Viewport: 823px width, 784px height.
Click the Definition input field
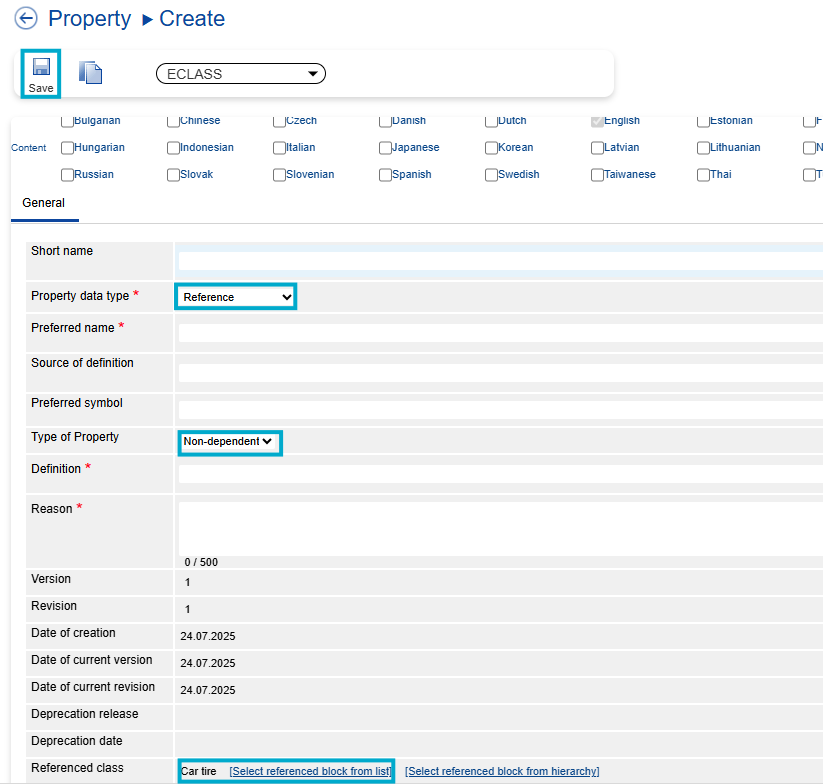500,474
